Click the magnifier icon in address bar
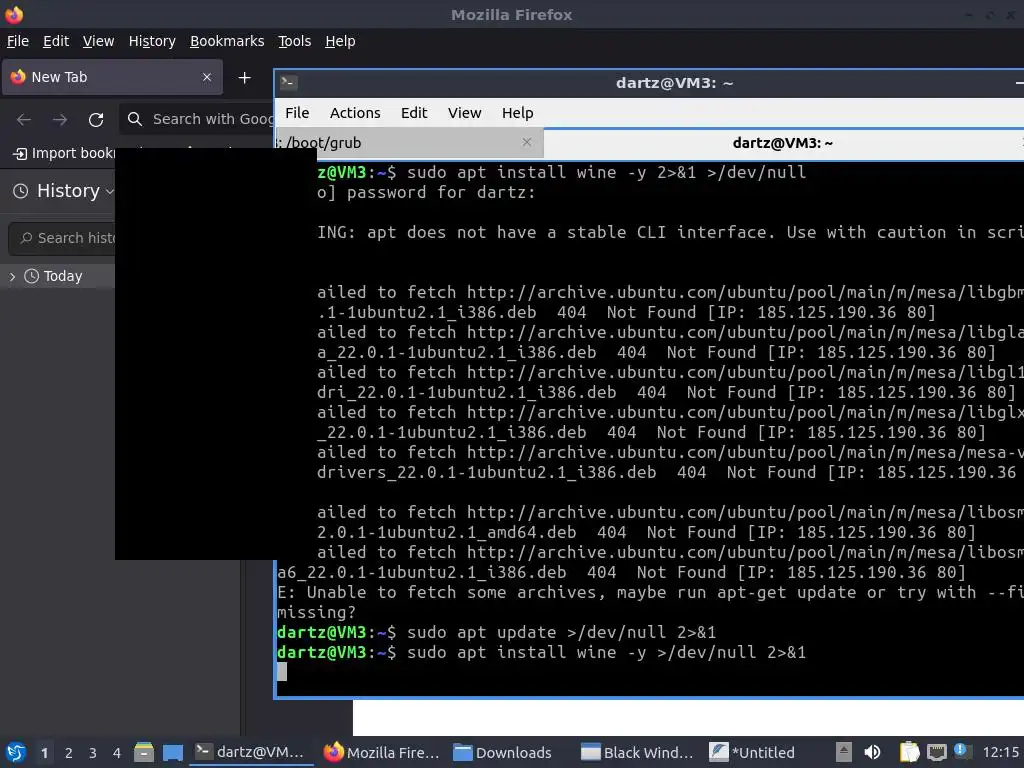 click(135, 119)
